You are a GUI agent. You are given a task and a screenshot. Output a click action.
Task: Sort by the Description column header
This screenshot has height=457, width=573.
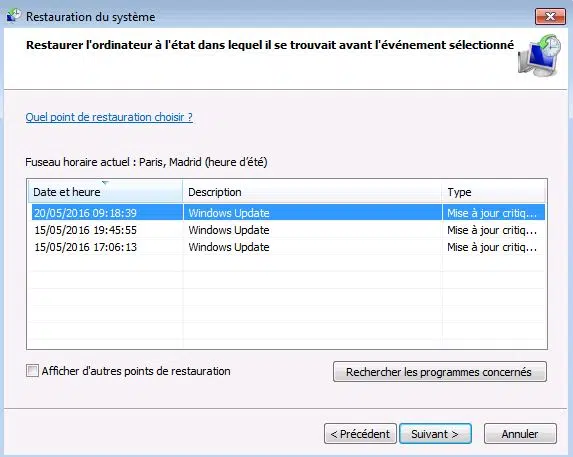[312, 191]
